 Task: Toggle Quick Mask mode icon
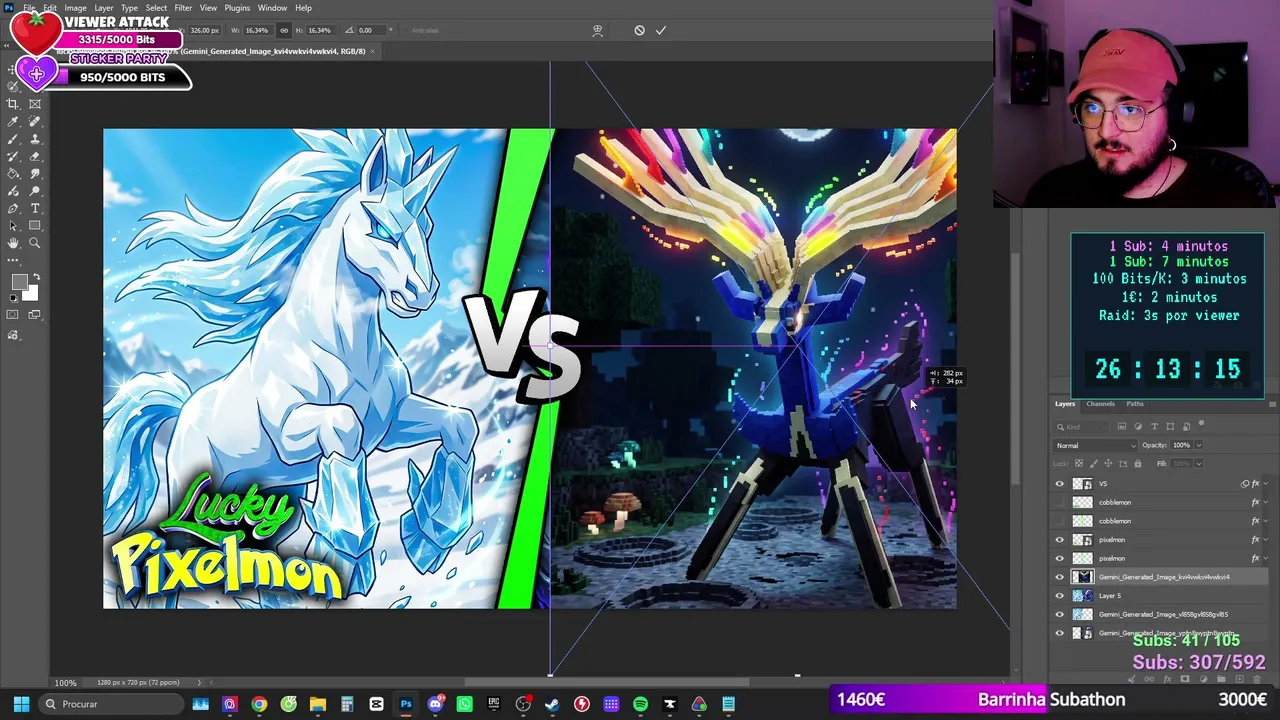[x=13, y=315]
